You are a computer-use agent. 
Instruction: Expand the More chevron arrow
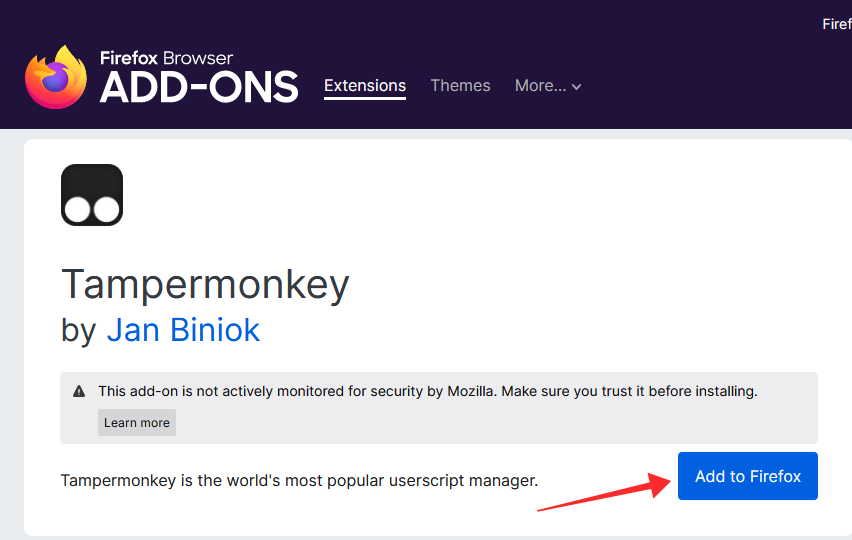pos(577,87)
